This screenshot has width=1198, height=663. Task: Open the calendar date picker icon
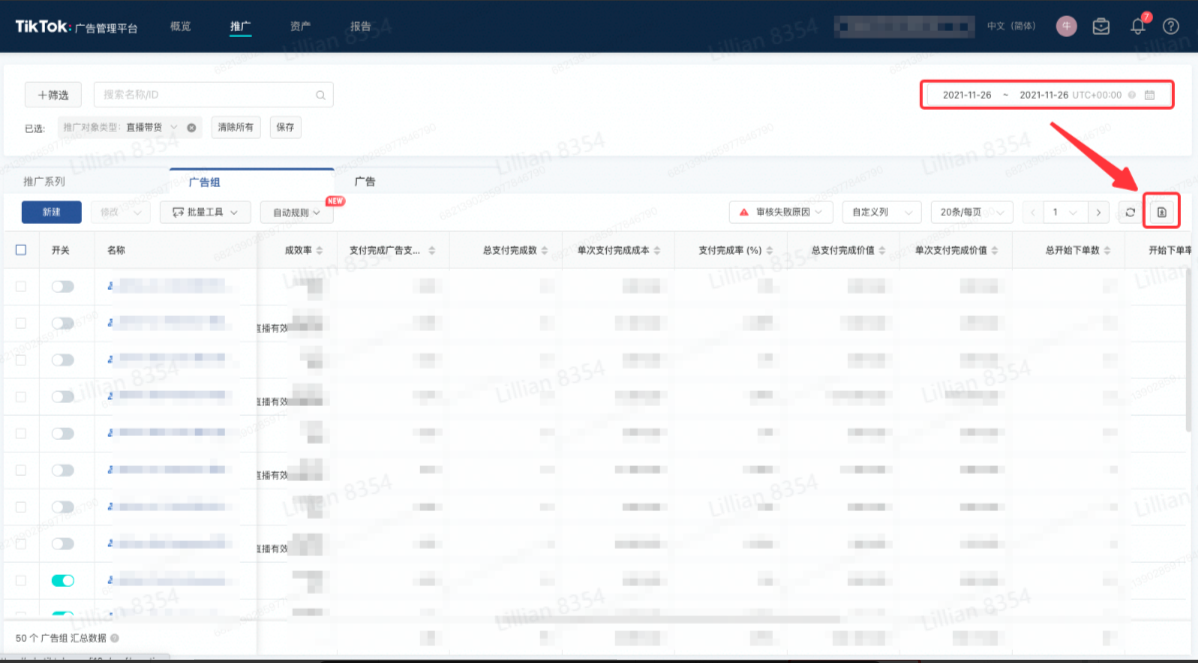(1150, 95)
